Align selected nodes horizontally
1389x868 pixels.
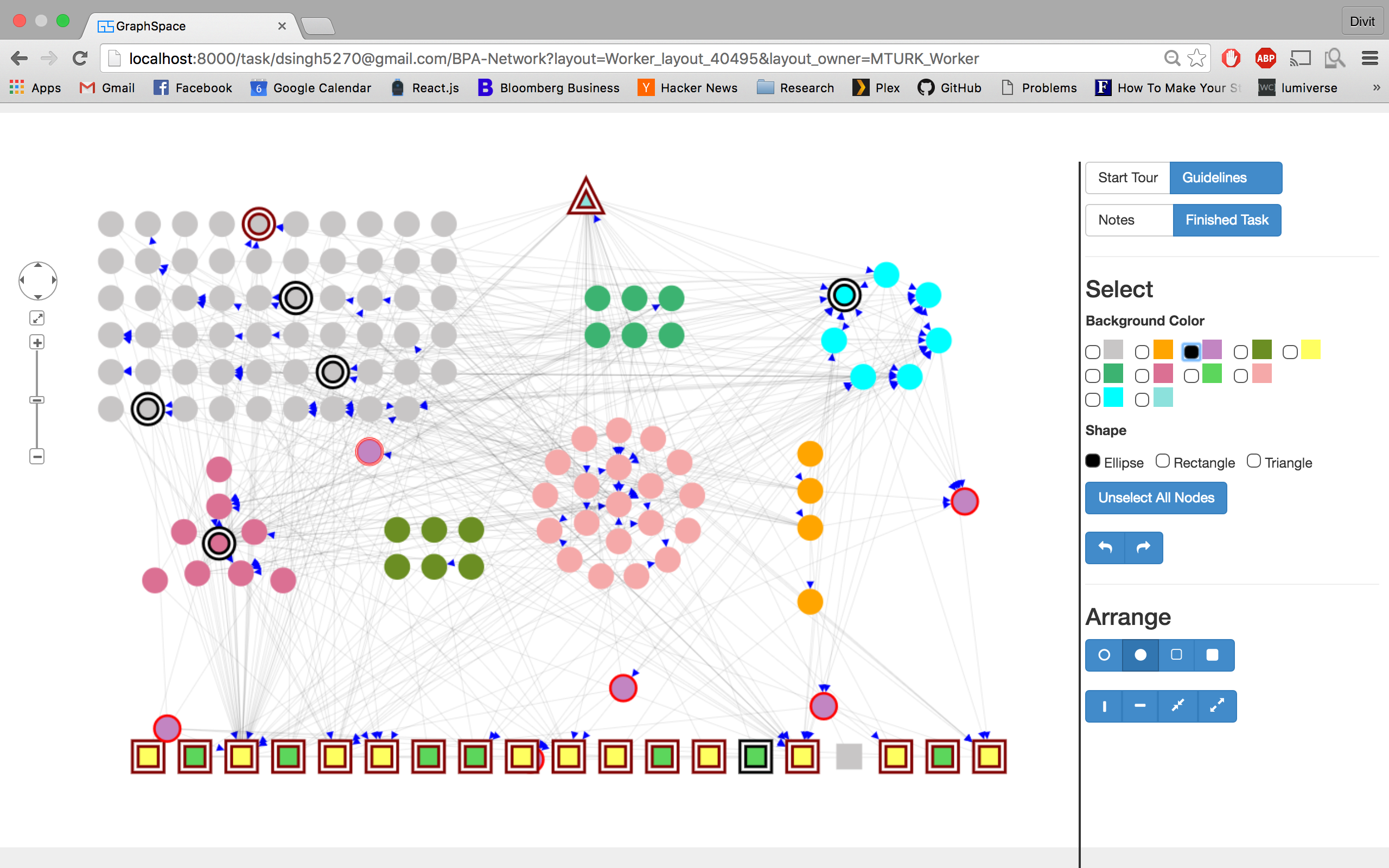coord(1140,706)
